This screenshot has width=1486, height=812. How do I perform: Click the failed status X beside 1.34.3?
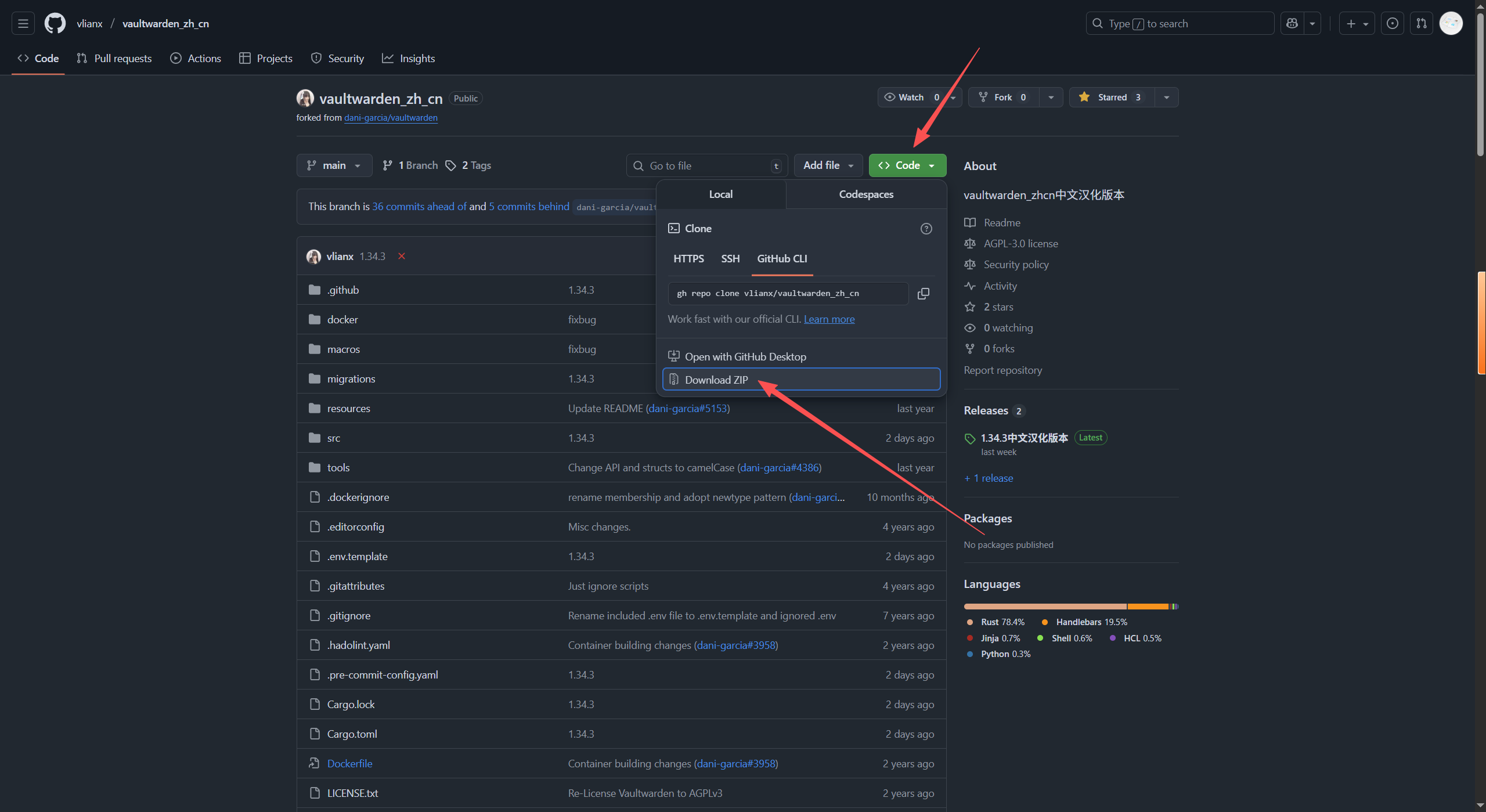[x=401, y=256]
